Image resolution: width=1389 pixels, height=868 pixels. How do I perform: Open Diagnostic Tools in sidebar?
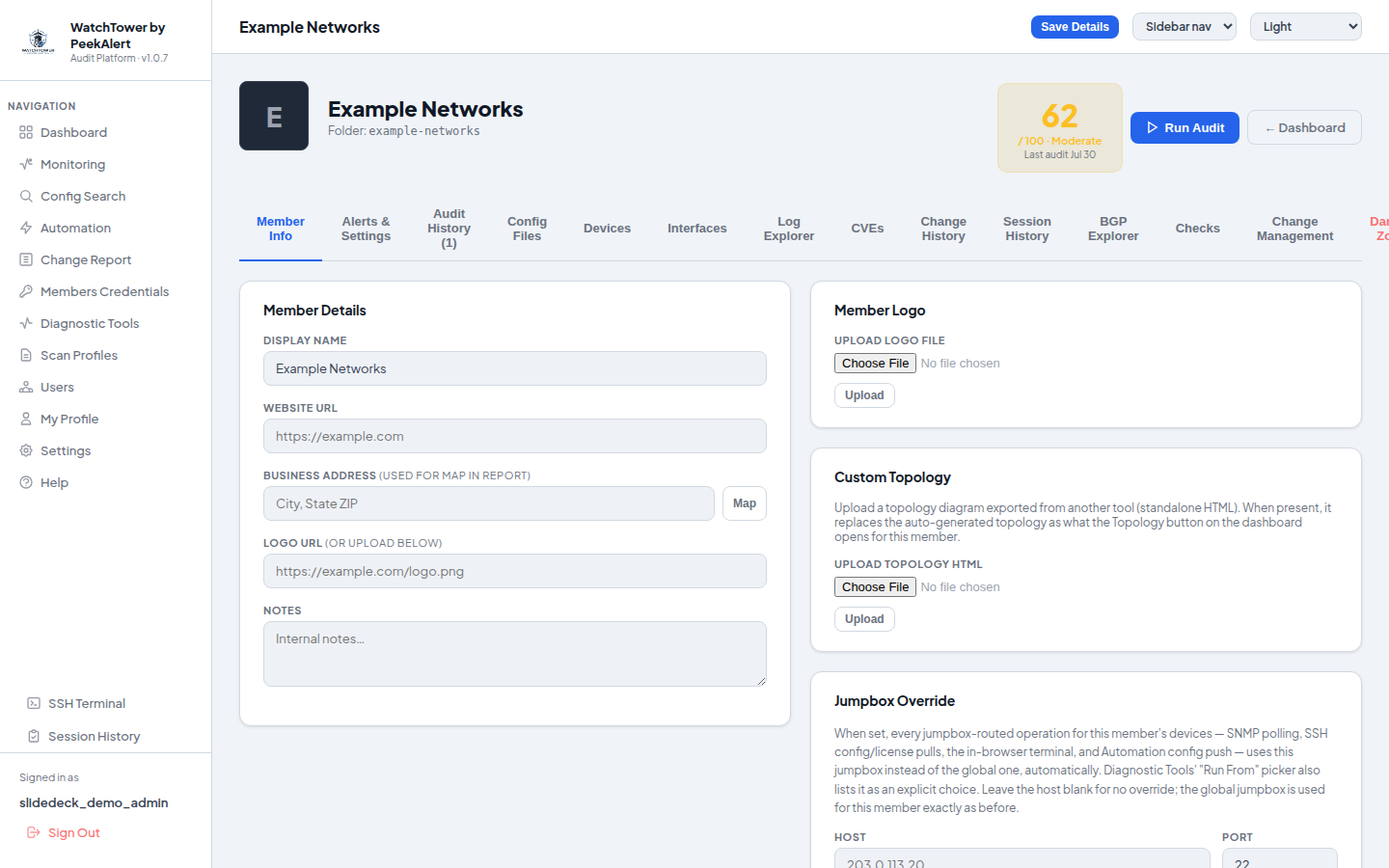coord(106,323)
